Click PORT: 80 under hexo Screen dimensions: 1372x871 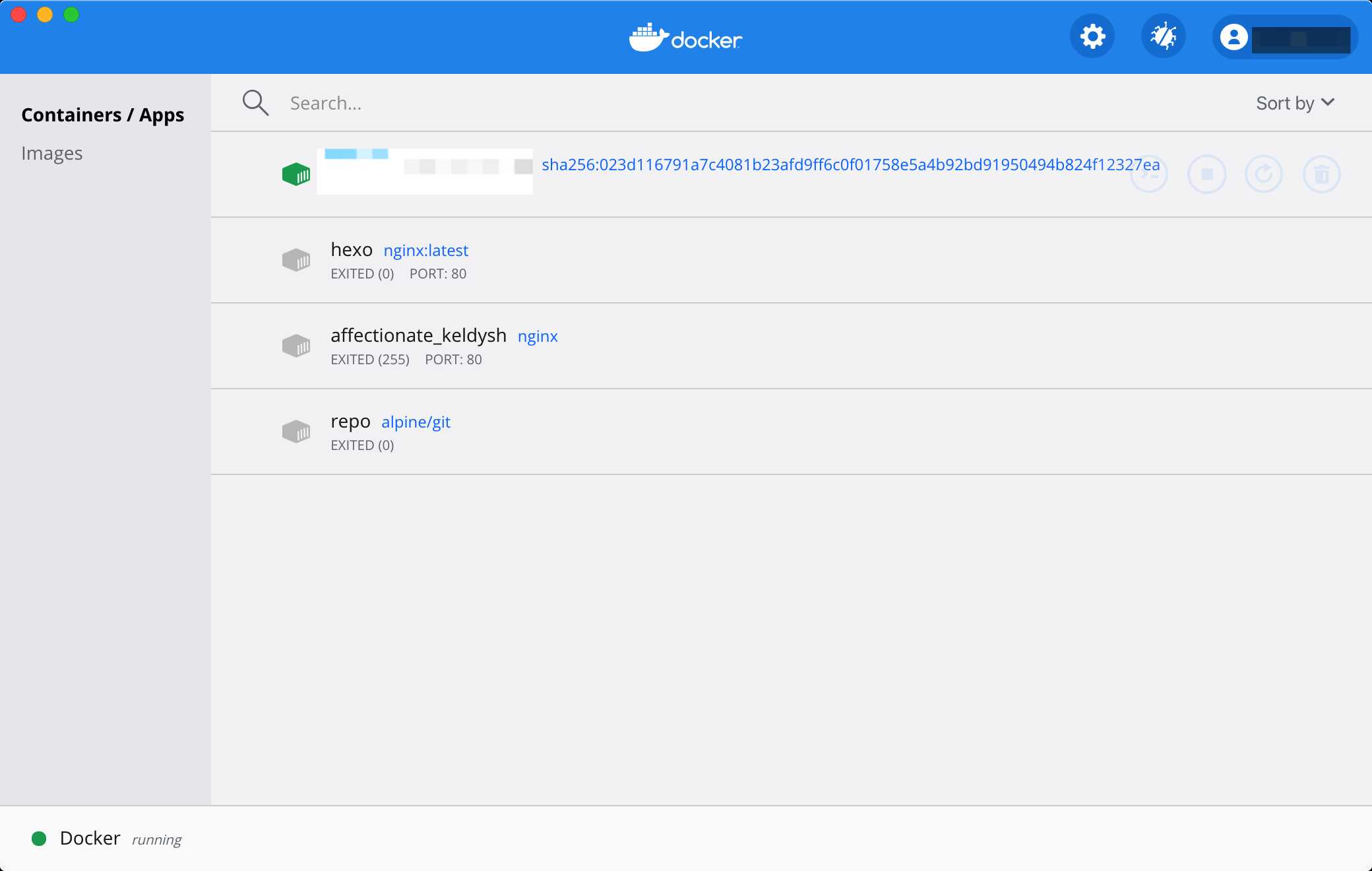coord(438,274)
